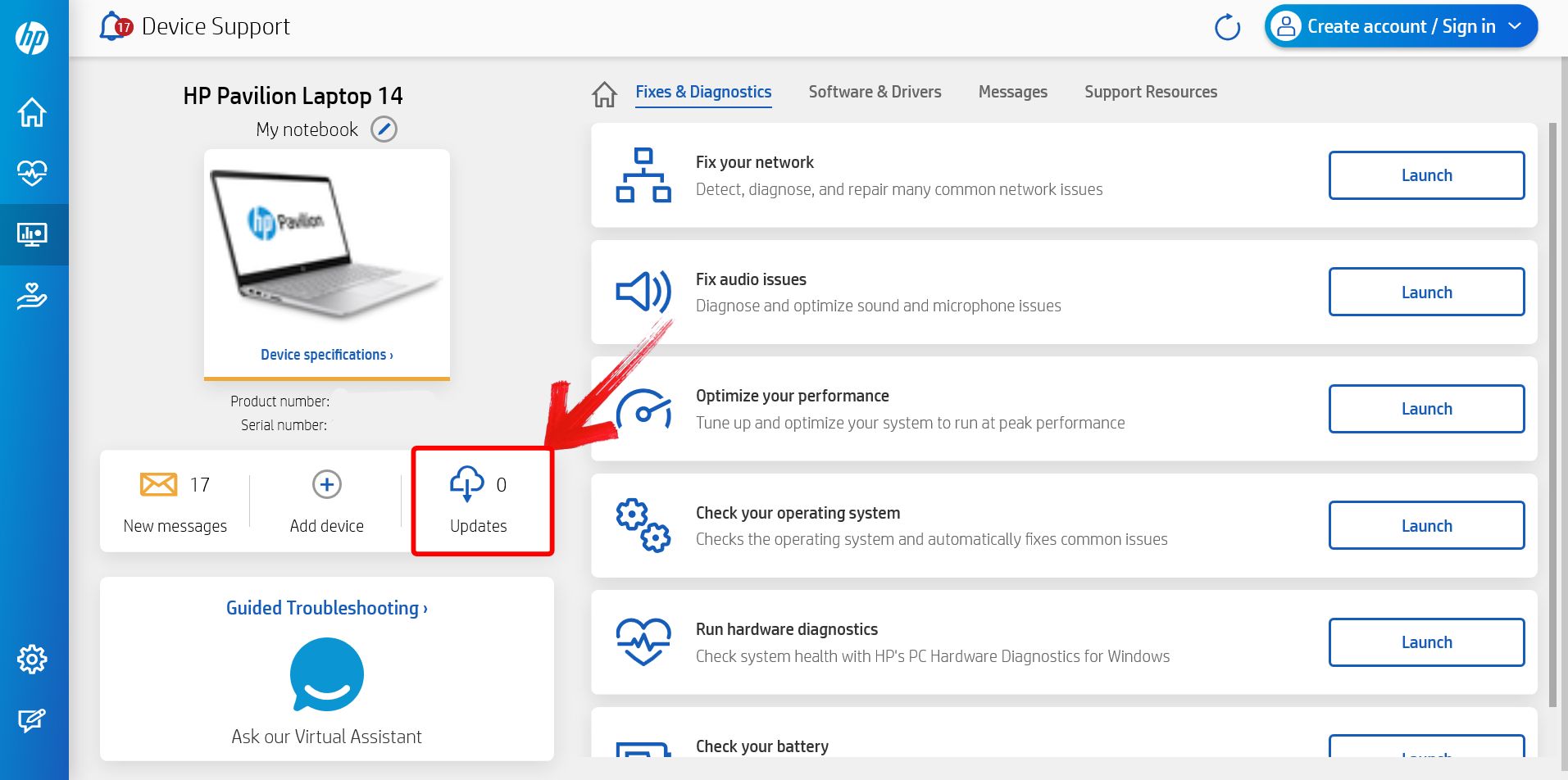
Task: Click the Device Support heading
Action: [216, 27]
